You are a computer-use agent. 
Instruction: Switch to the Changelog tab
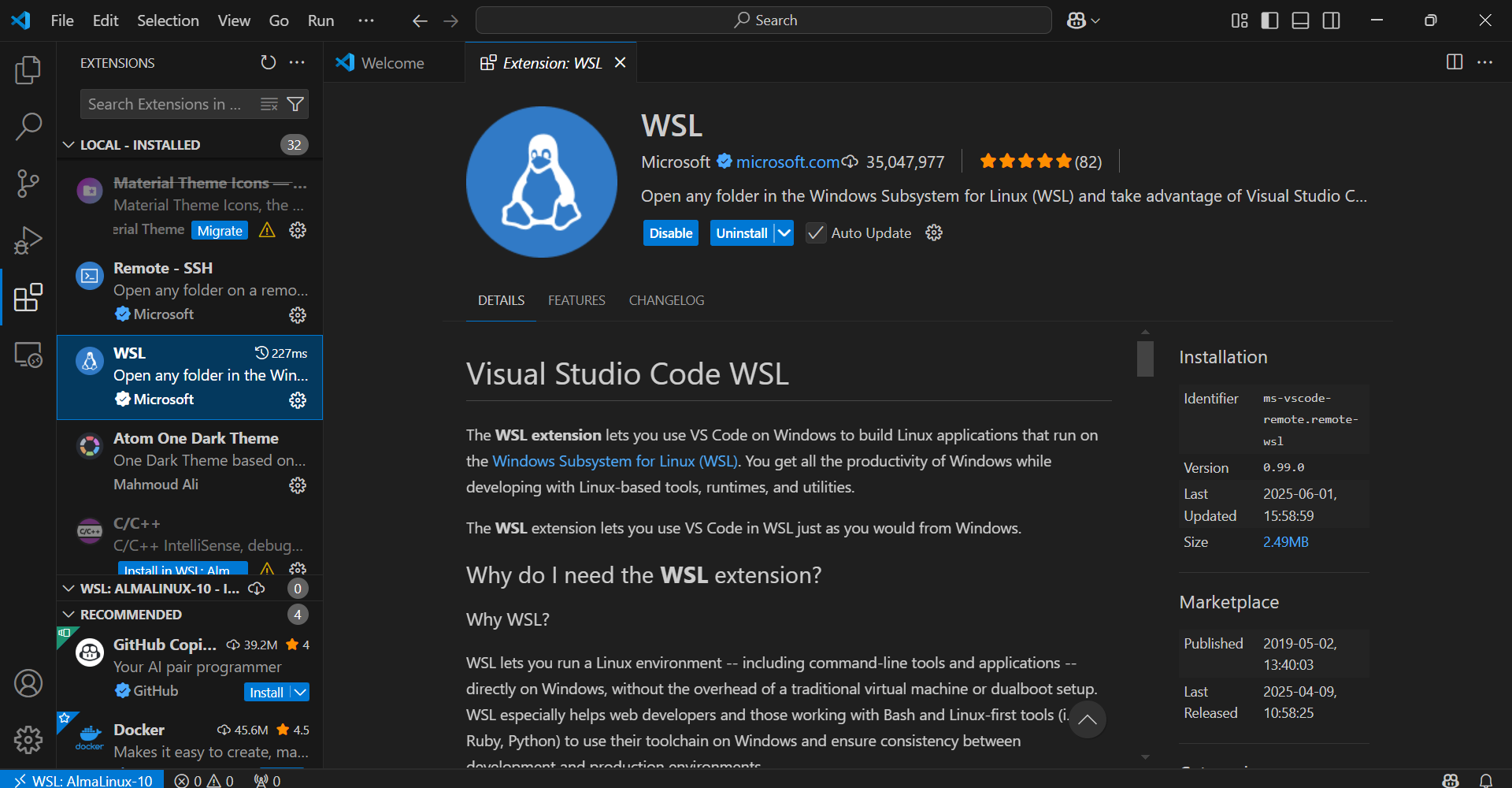[666, 300]
